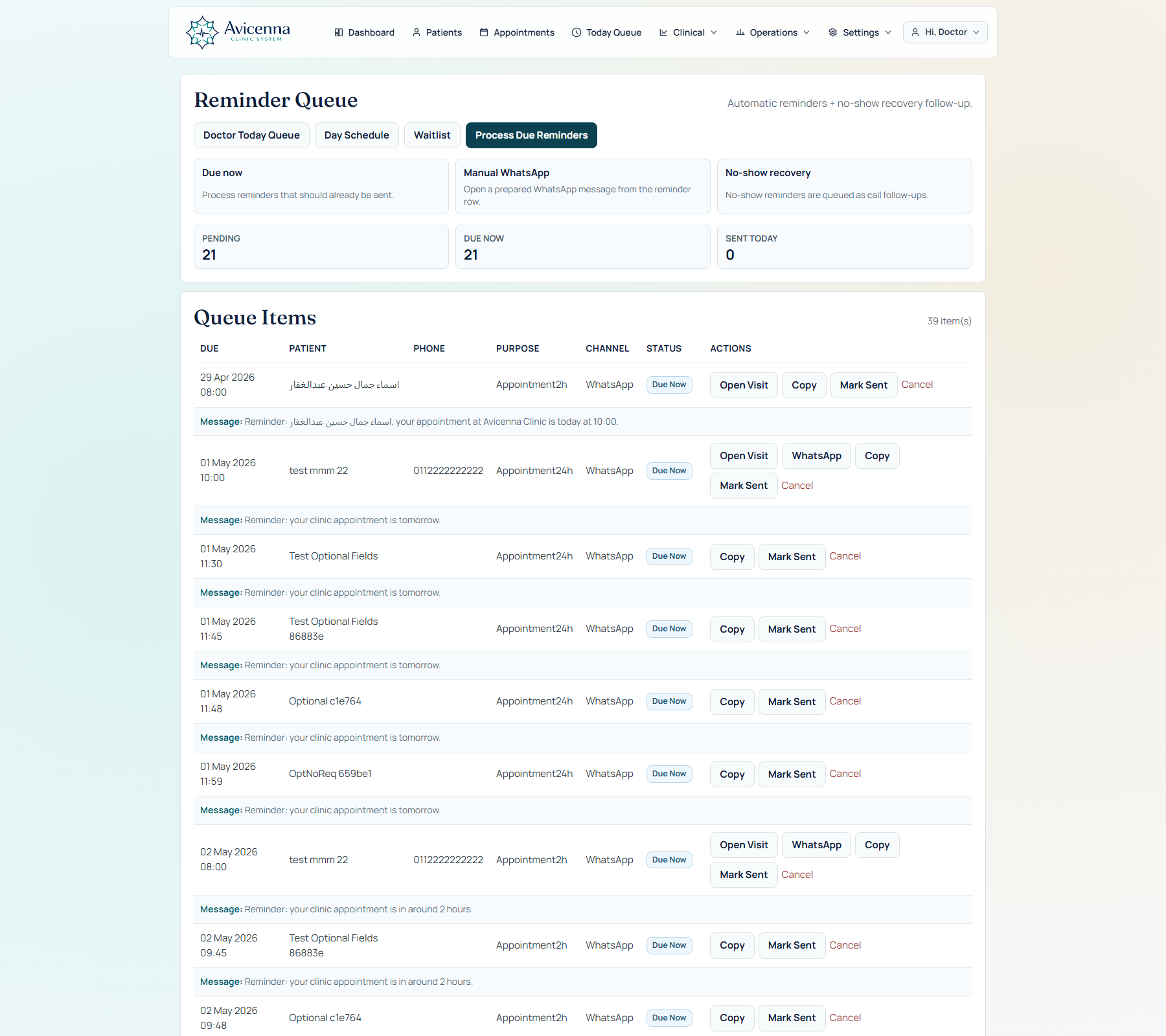Click the Manual WhatsApp info card
This screenshot has width=1166, height=1036.
point(583,186)
